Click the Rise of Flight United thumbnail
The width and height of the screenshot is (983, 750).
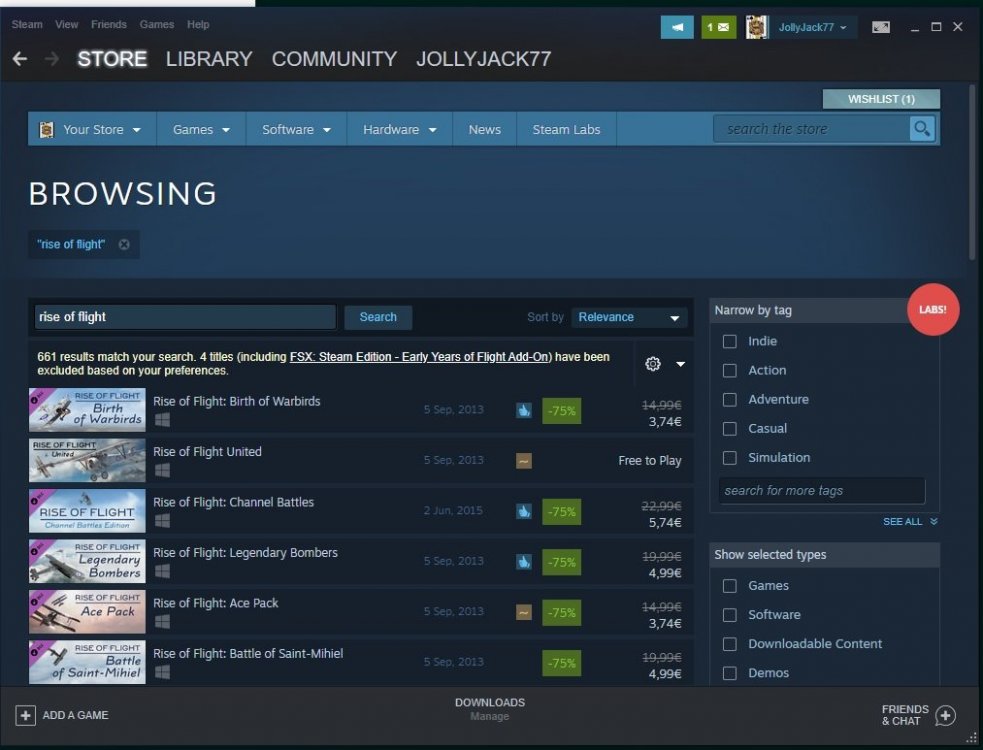pos(87,460)
